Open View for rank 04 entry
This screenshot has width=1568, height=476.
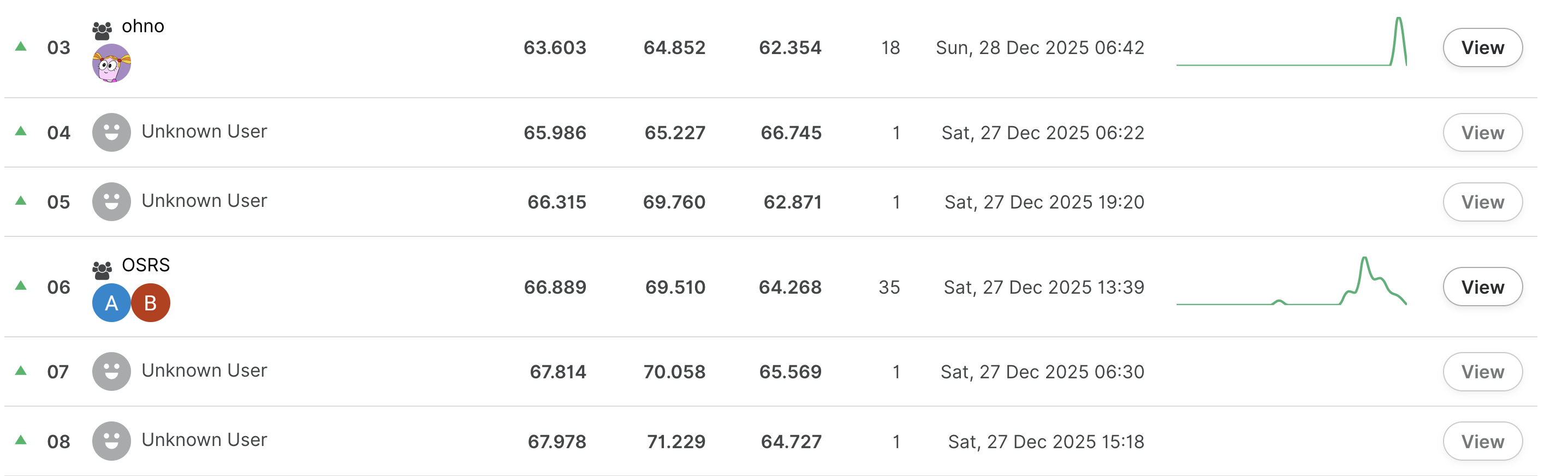tap(1482, 132)
